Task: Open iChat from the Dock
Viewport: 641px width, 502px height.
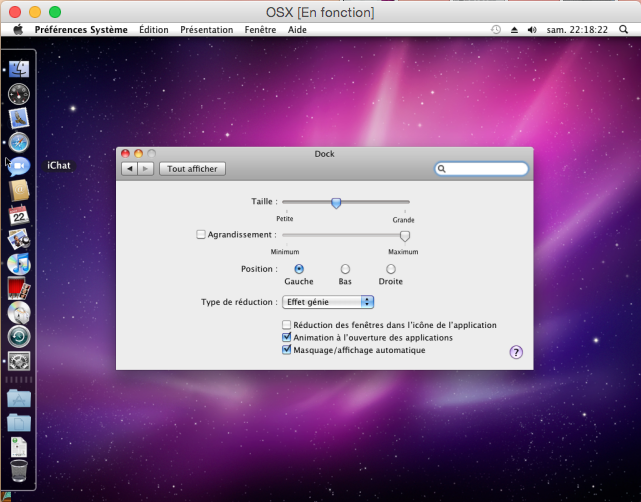Action: pos(19,166)
